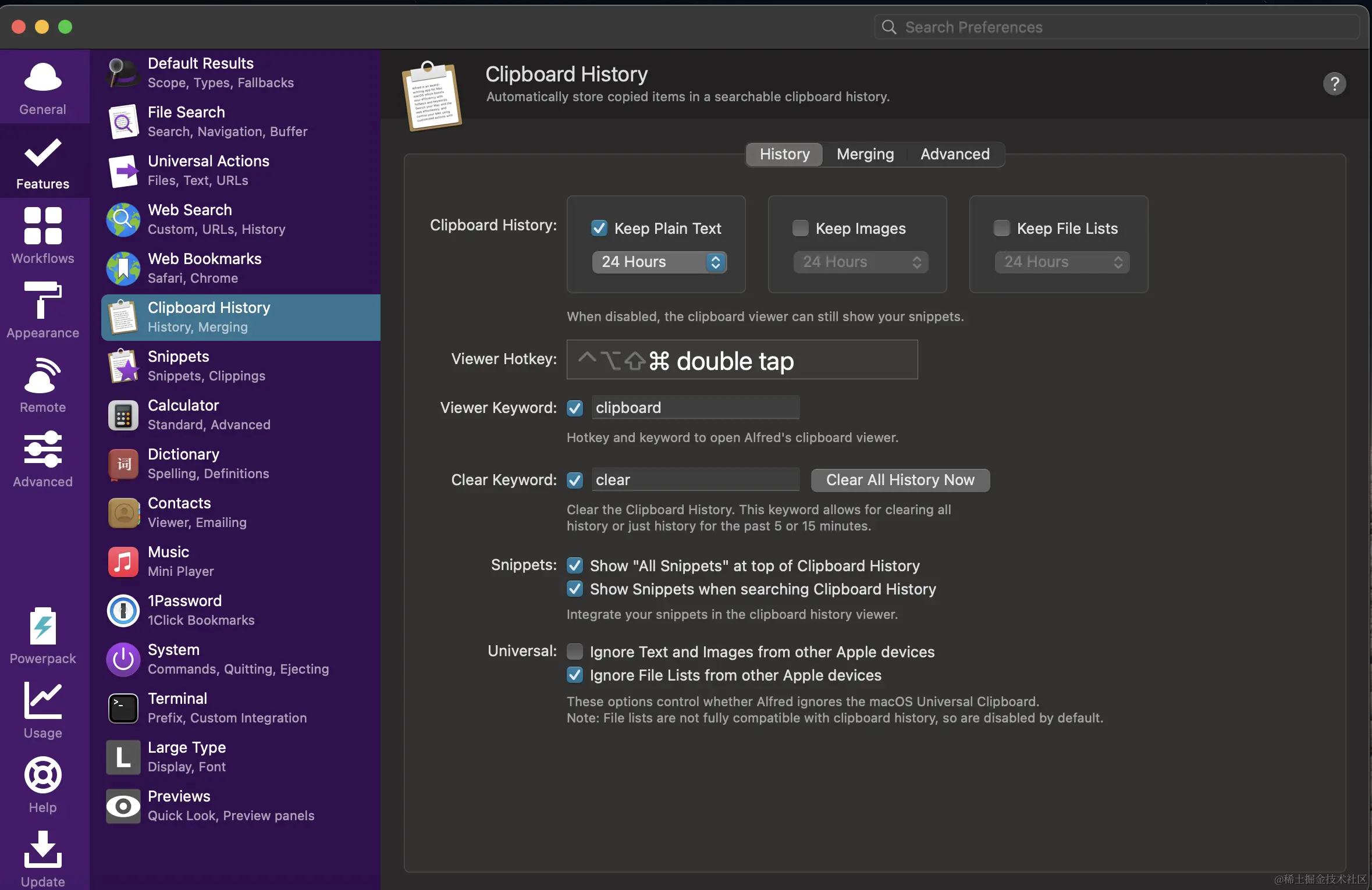1372x890 pixels.
Task: Open the Powerpack icon
Action: point(42,627)
